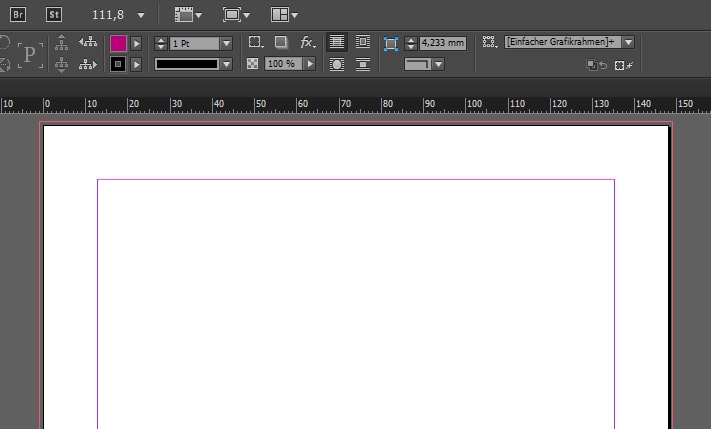Open the screen mode menu
Image resolution: width=711 pixels, height=429 pixels.
(x=235, y=15)
